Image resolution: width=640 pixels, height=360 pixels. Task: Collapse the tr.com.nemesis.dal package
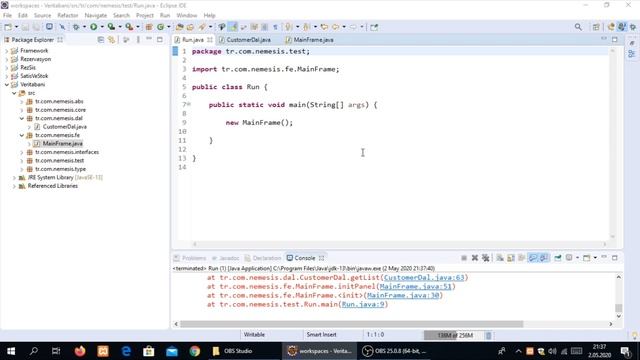22,118
